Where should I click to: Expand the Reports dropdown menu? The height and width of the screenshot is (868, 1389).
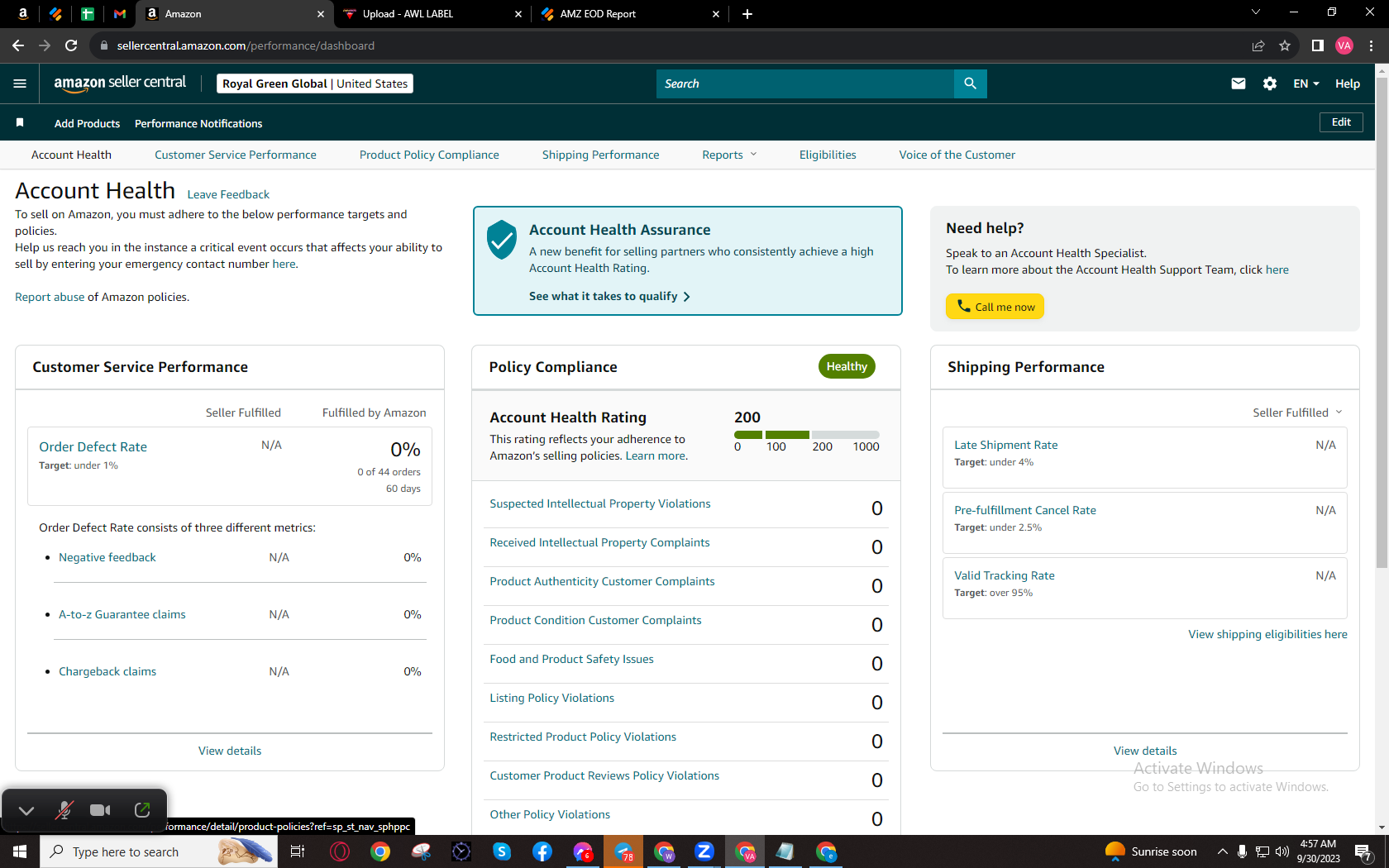(x=729, y=155)
